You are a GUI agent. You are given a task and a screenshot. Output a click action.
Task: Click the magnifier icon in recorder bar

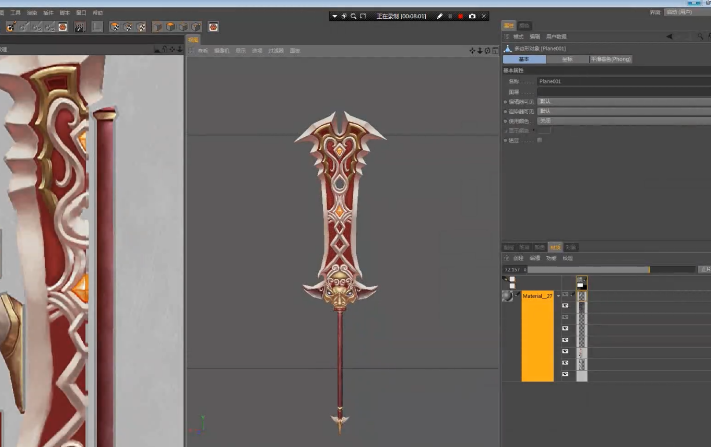click(353, 16)
